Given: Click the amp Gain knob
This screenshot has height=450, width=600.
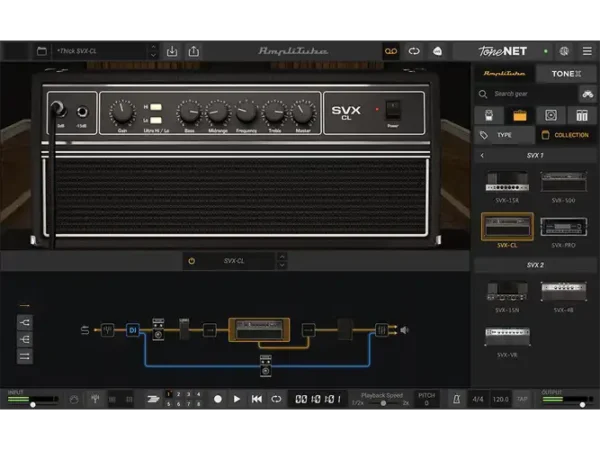Looking at the screenshot, I should 122,112.
